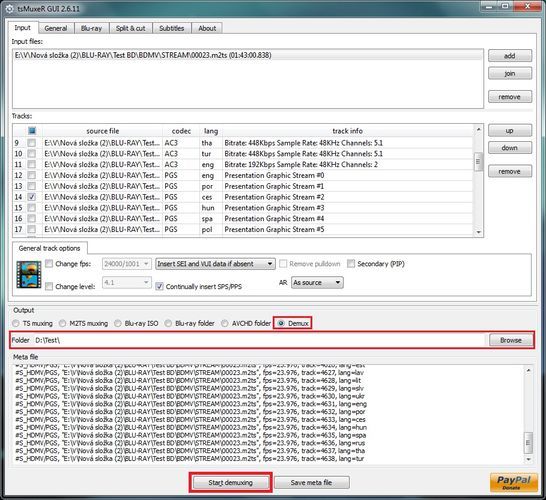Click the source file column header
This screenshot has height=500, width=546.
(x=102, y=131)
